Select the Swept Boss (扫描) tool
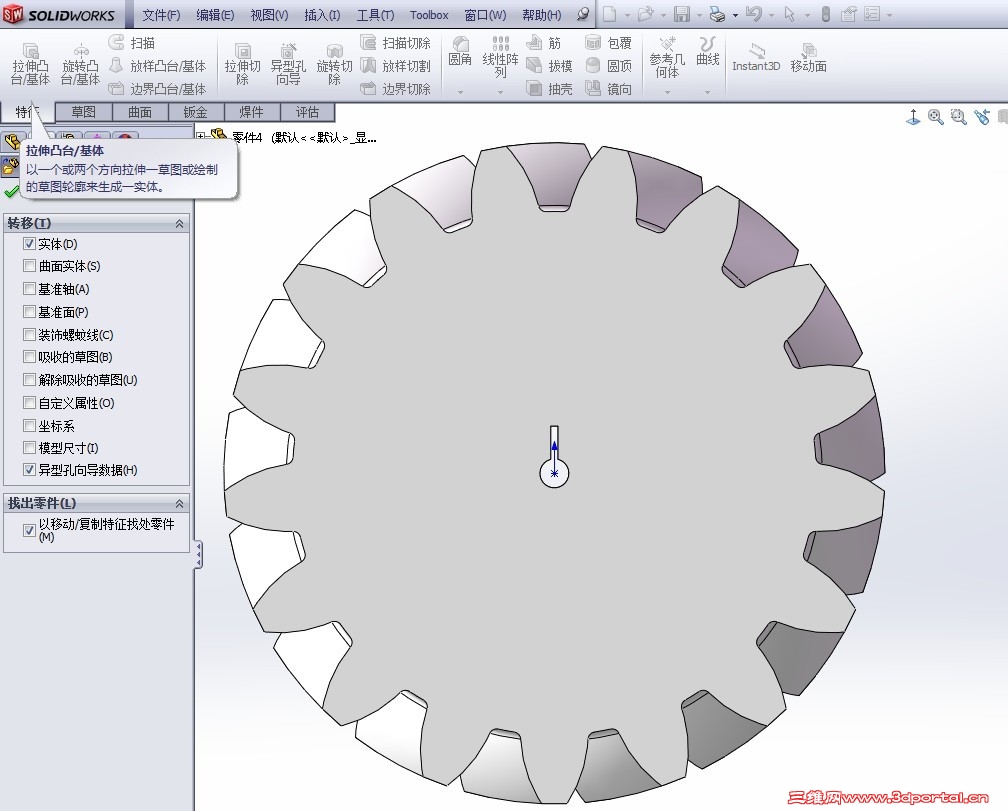Viewport: 1008px width, 811px height. click(x=132, y=43)
